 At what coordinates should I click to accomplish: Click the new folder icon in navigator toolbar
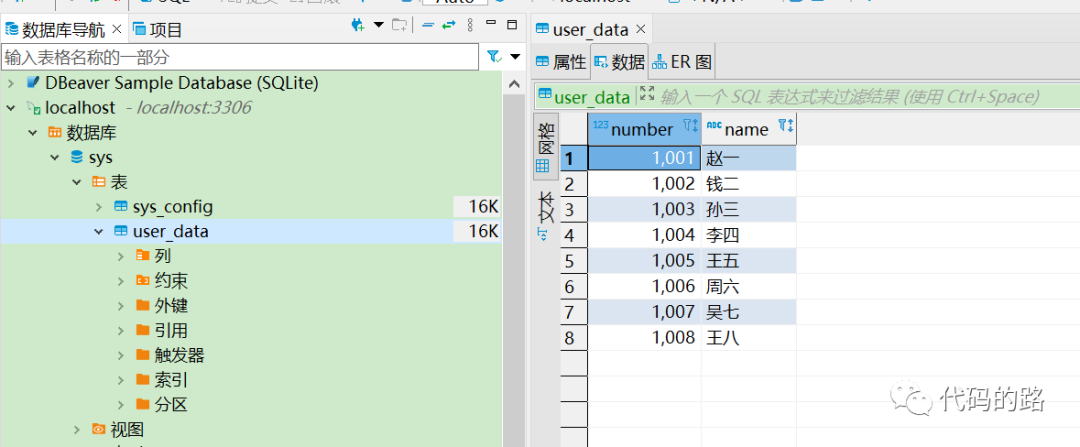(x=400, y=25)
